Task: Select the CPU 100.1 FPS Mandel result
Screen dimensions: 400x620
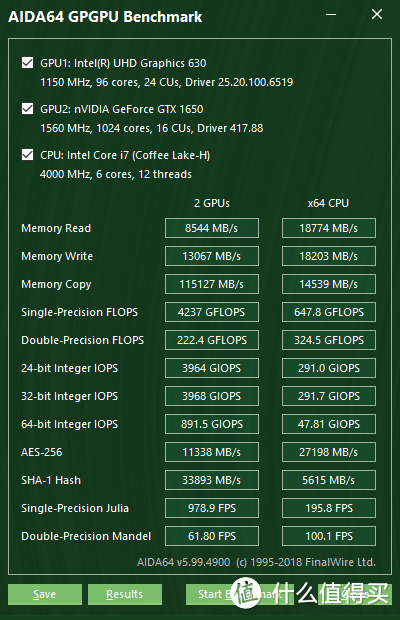Action: point(329,536)
